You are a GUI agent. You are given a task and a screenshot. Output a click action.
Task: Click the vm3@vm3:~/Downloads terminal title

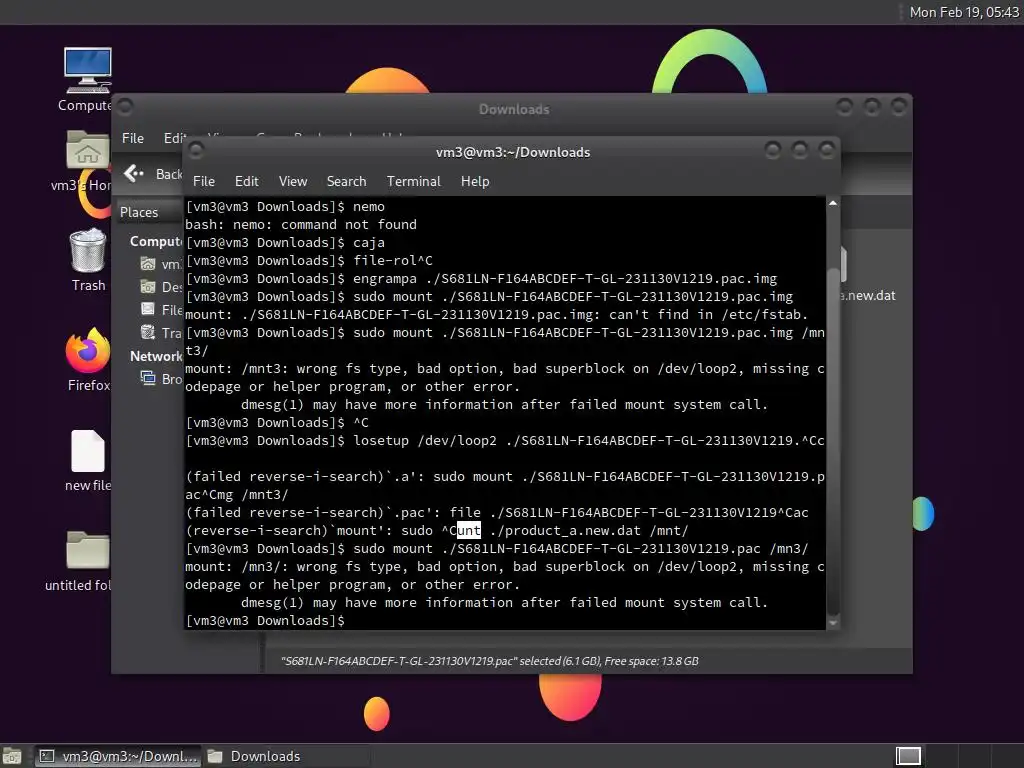(513, 152)
